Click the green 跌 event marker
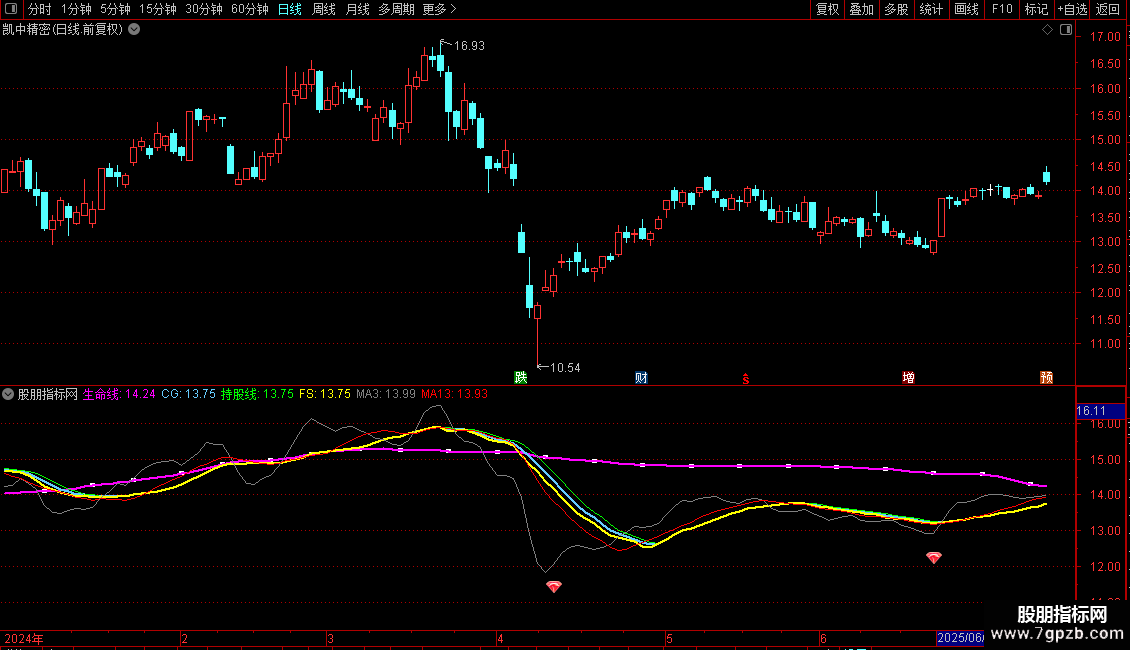The height and width of the screenshot is (650, 1130). coord(520,378)
